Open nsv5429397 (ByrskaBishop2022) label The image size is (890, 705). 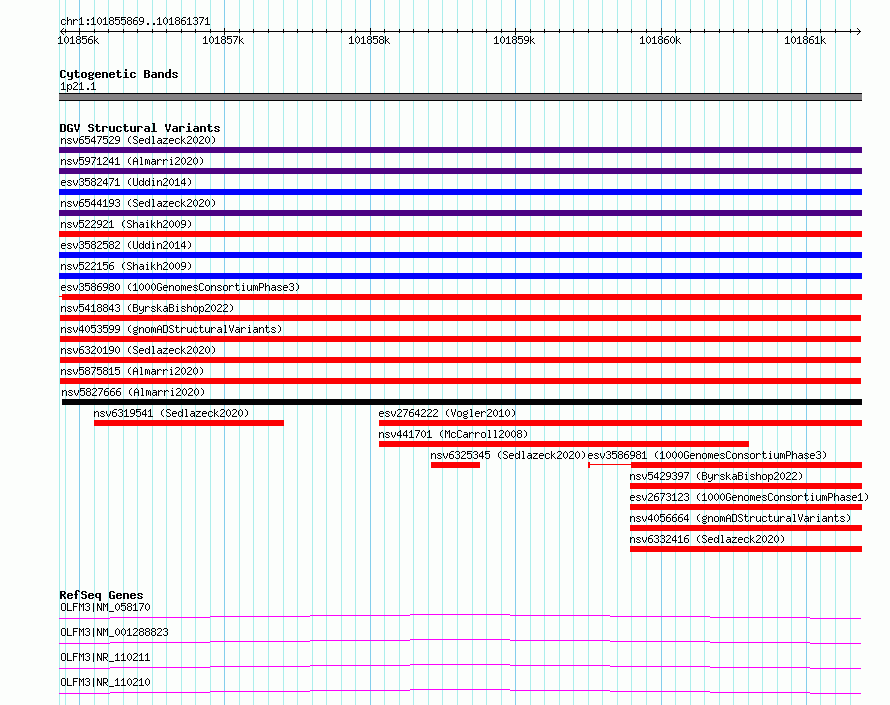716,476
